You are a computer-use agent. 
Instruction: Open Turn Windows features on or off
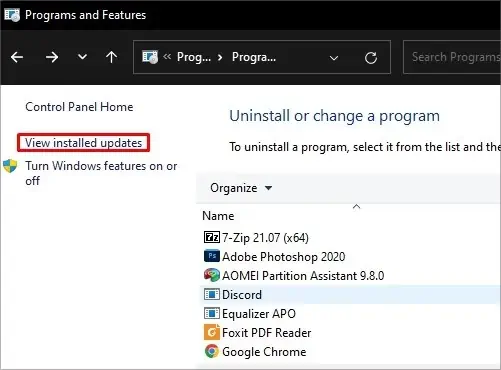pos(101,173)
